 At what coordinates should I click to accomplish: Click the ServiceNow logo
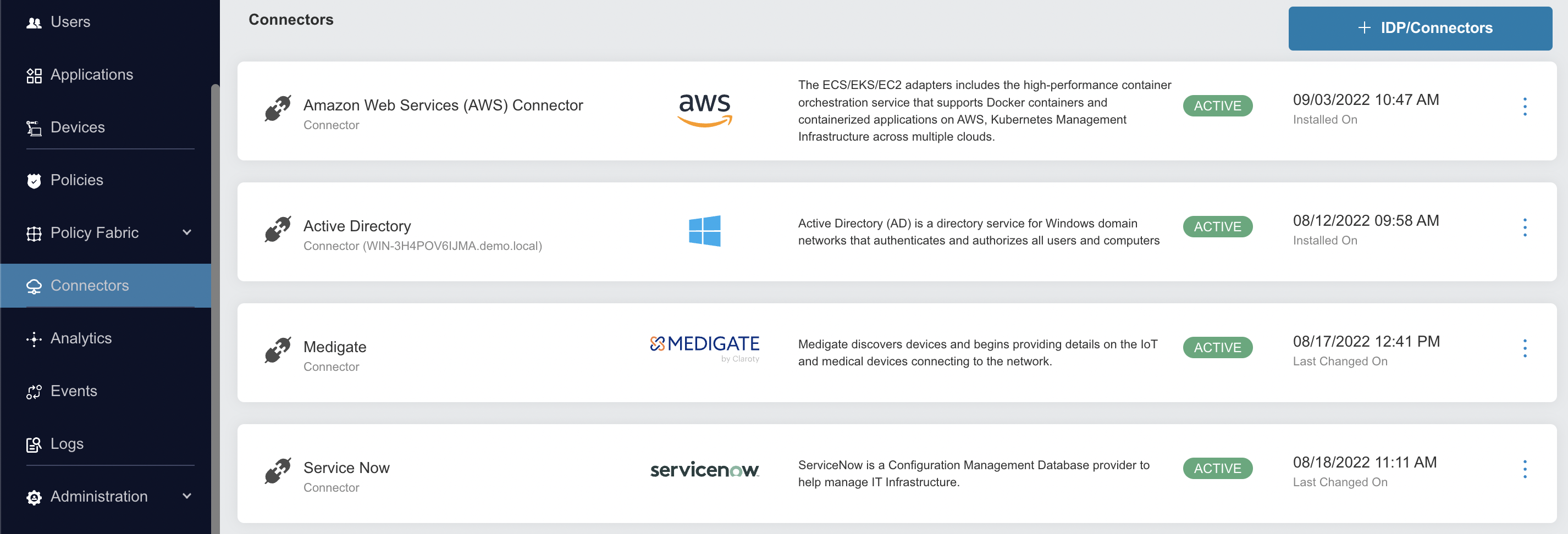[704, 469]
